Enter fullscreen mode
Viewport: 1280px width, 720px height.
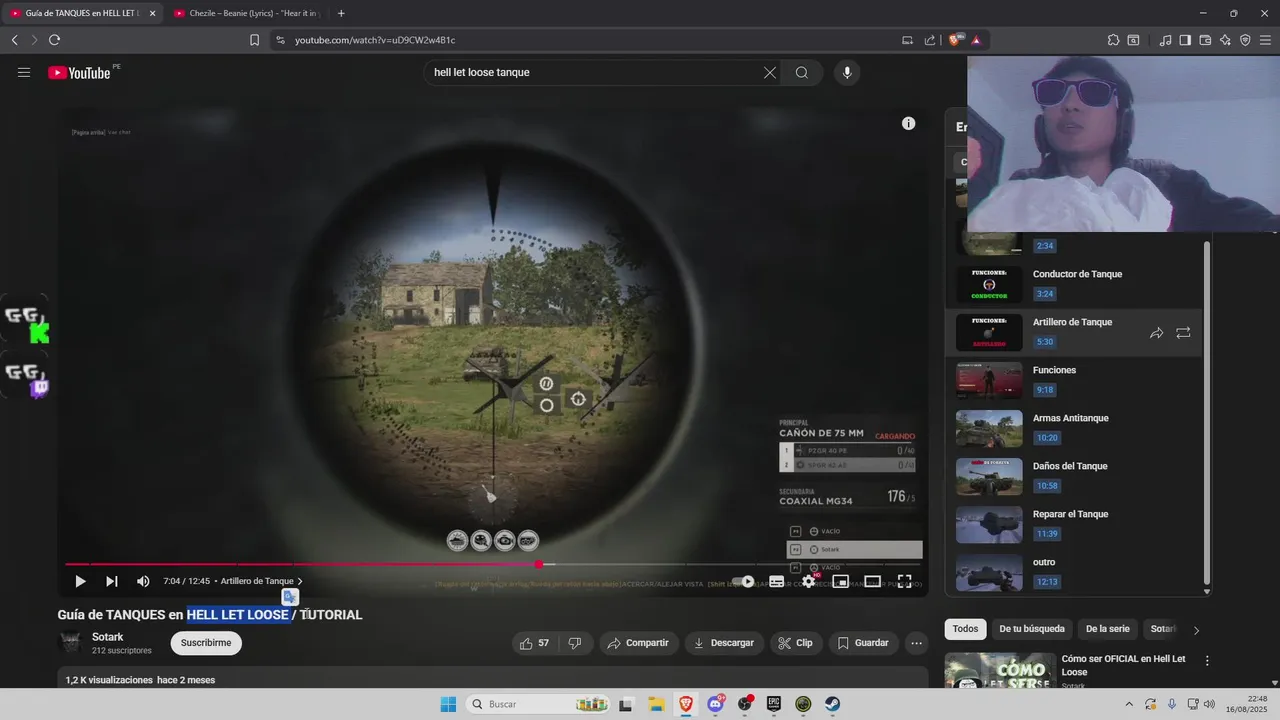tap(905, 581)
